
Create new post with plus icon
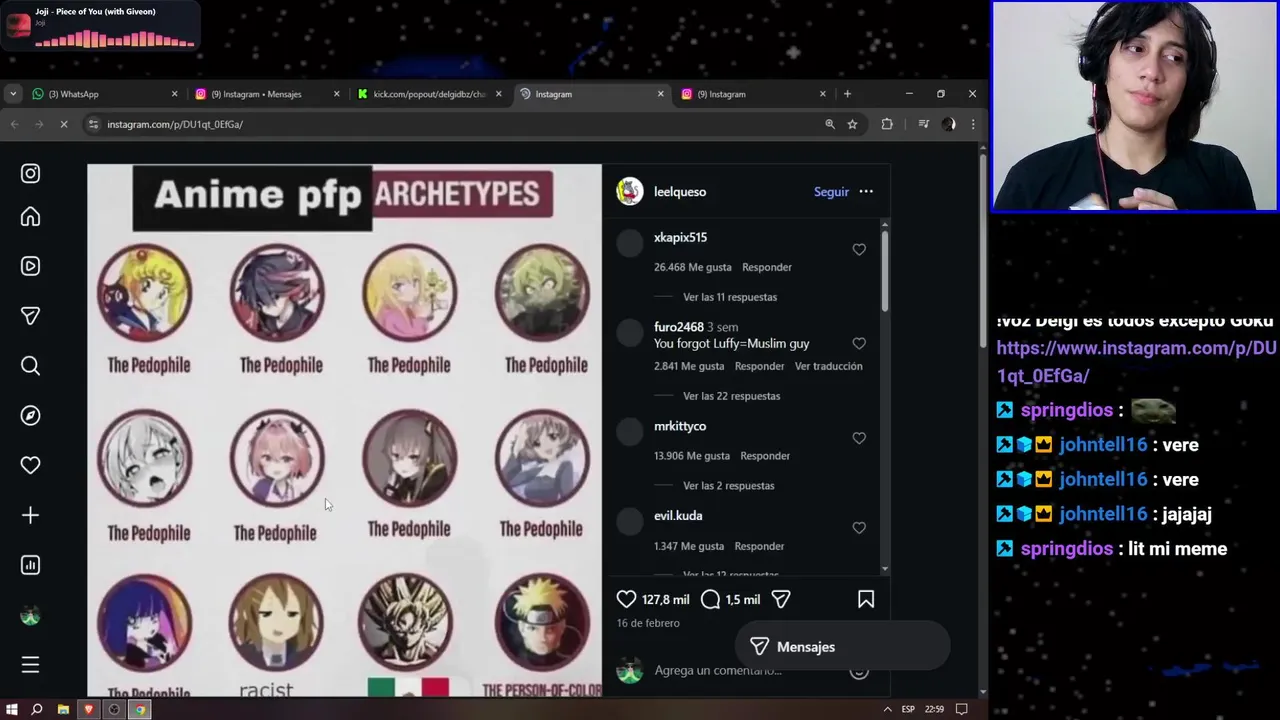tap(30, 515)
